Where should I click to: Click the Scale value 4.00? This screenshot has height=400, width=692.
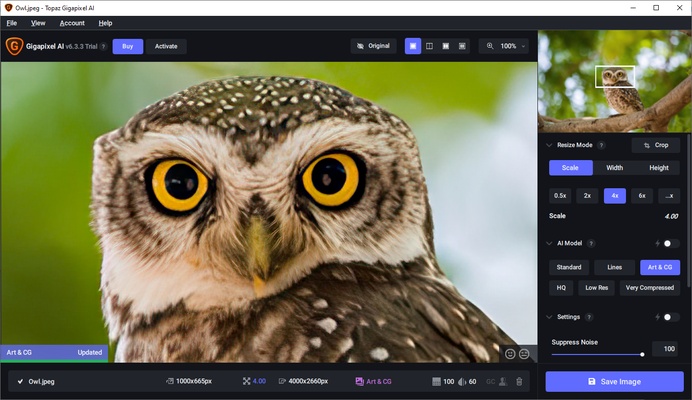[x=671, y=216]
